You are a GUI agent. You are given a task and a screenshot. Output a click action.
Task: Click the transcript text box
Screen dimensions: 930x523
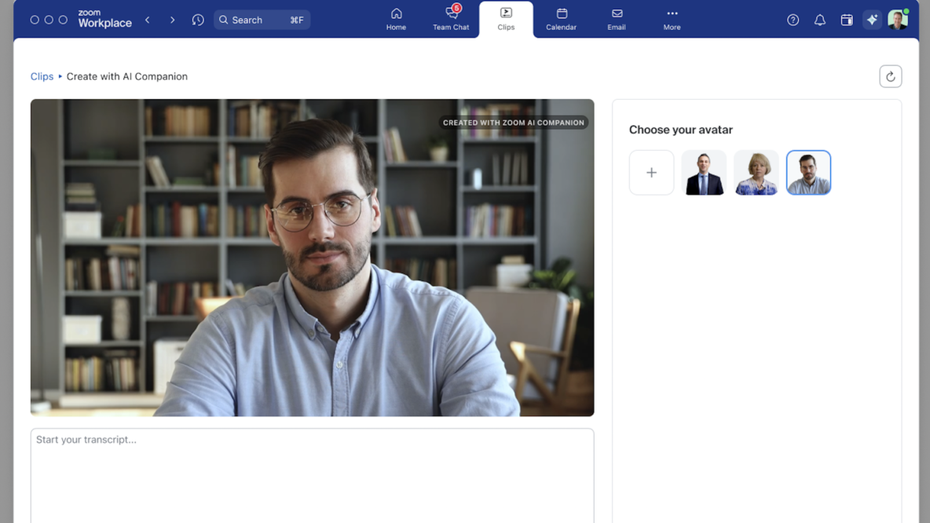(312, 475)
